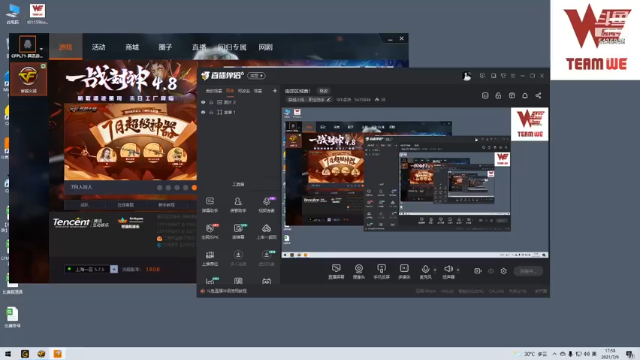Open the 房管助手 tool in the toolbox
The height and width of the screenshot is (360, 640).
tap(238, 204)
